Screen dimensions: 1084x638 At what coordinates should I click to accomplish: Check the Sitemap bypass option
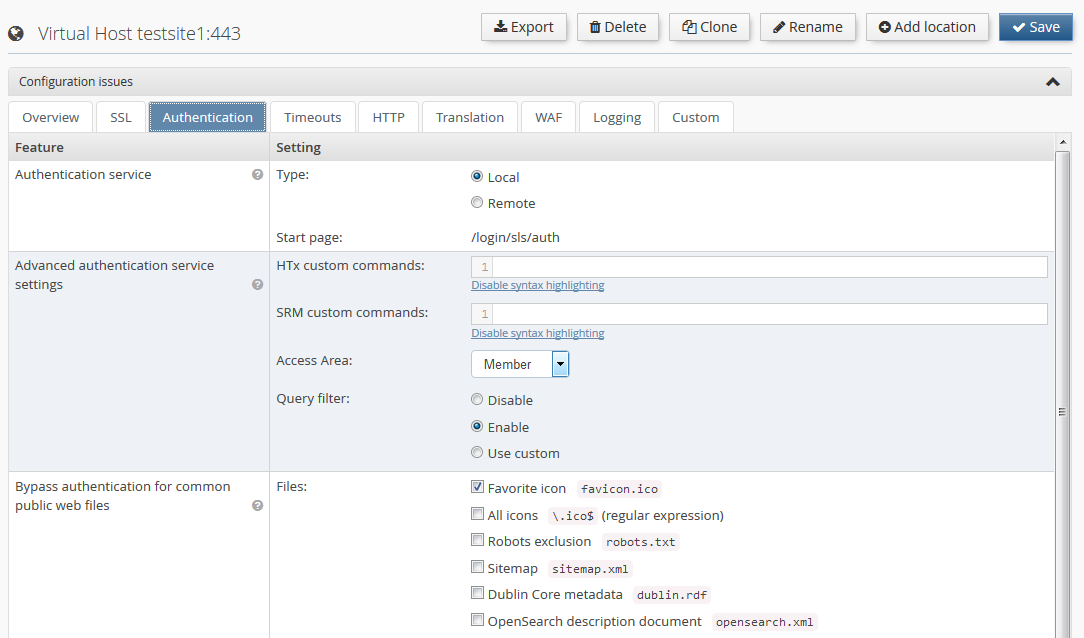point(477,566)
